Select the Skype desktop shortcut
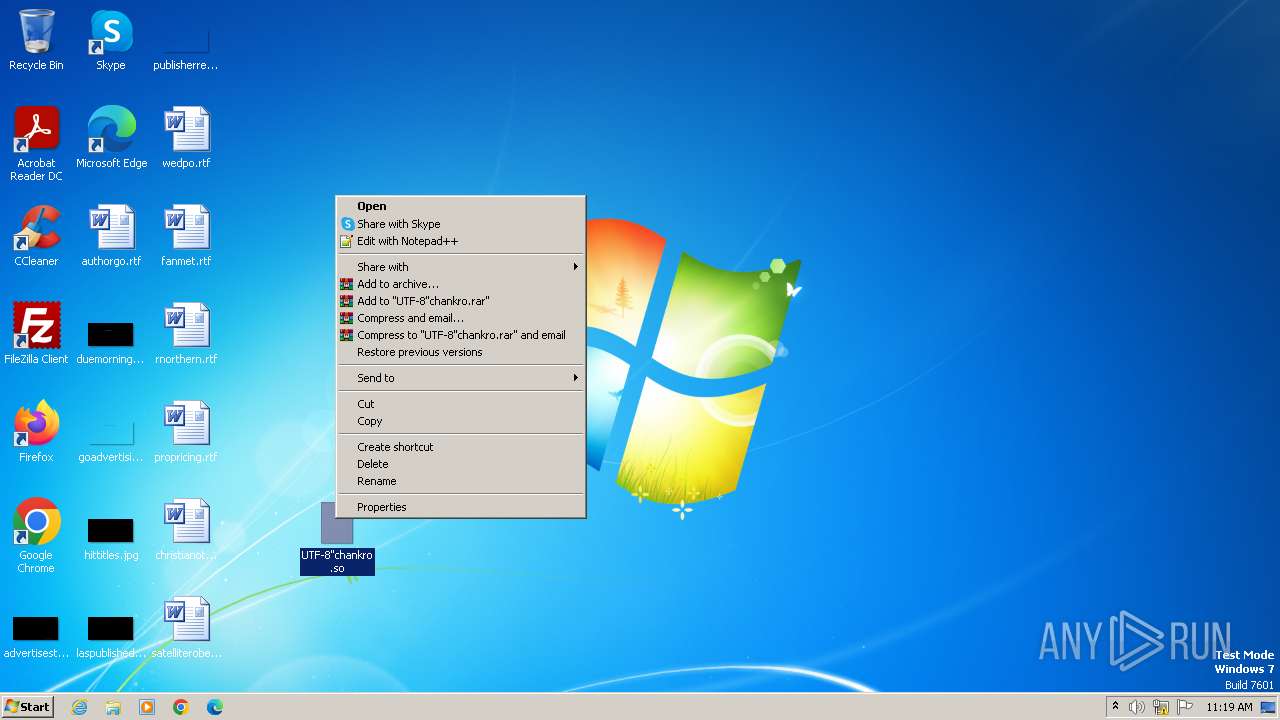Image resolution: width=1280 pixels, height=720 pixels. [x=111, y=40]
